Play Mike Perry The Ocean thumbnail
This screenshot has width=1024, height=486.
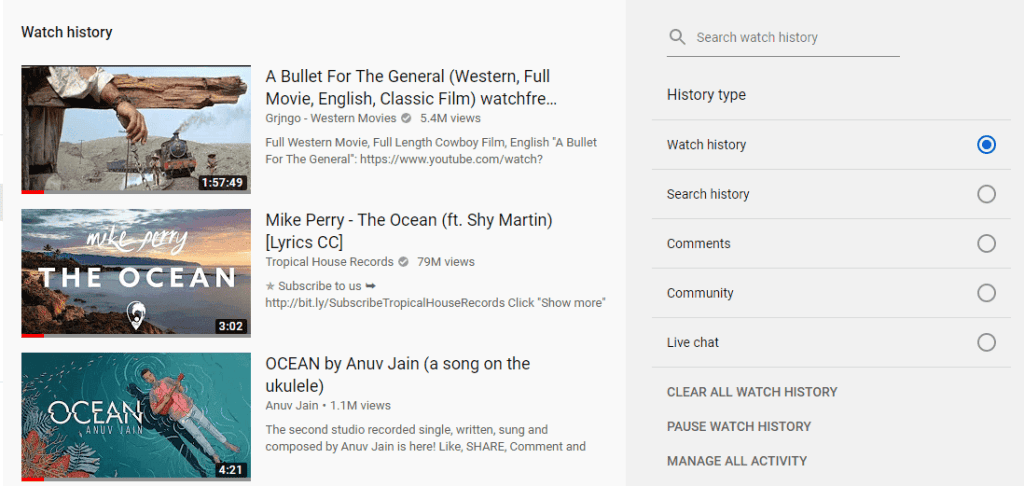pos(136,273)
